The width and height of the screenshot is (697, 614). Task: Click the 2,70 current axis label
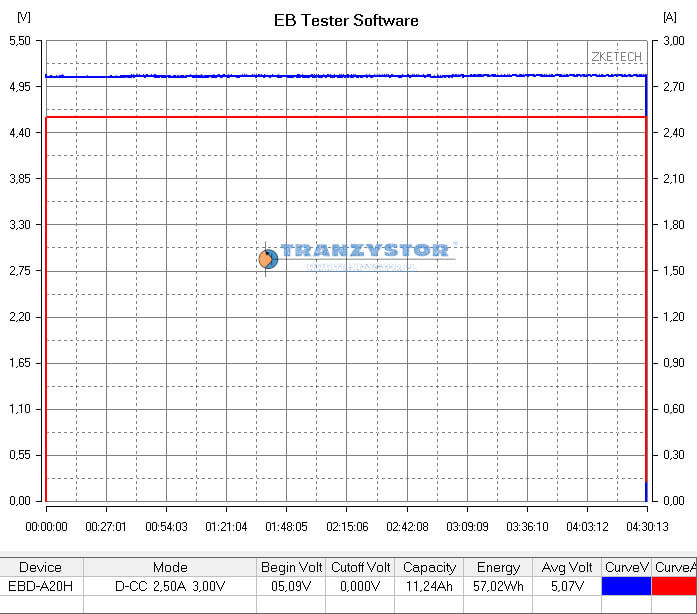point(674,87)
